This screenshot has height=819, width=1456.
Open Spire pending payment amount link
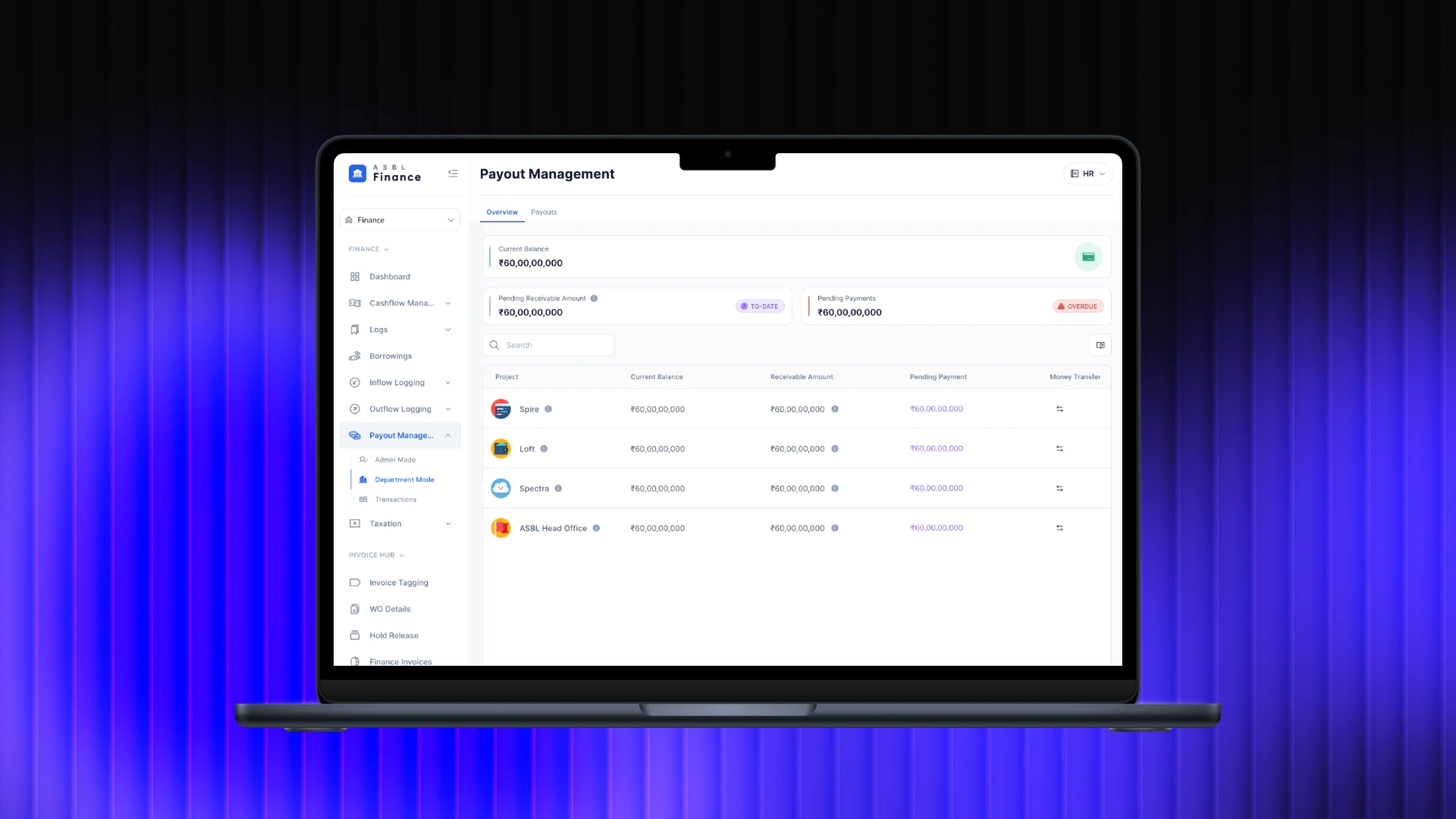937,409
